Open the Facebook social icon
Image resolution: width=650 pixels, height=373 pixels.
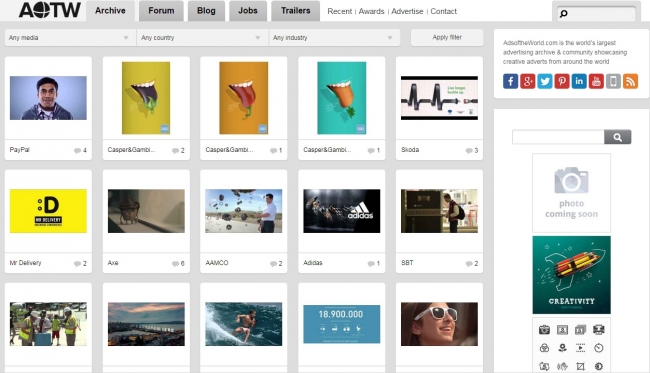point(510,81)
